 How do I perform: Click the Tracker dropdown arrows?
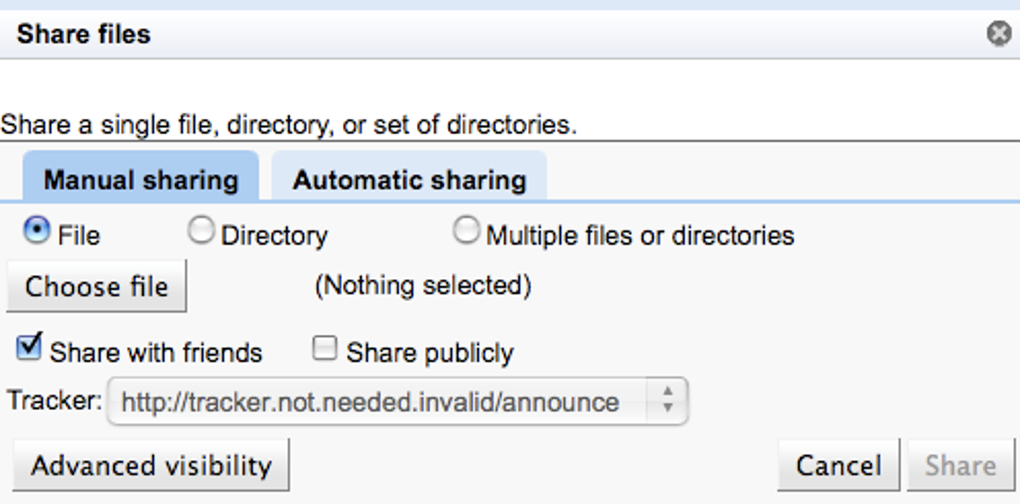tap(667, 402)
